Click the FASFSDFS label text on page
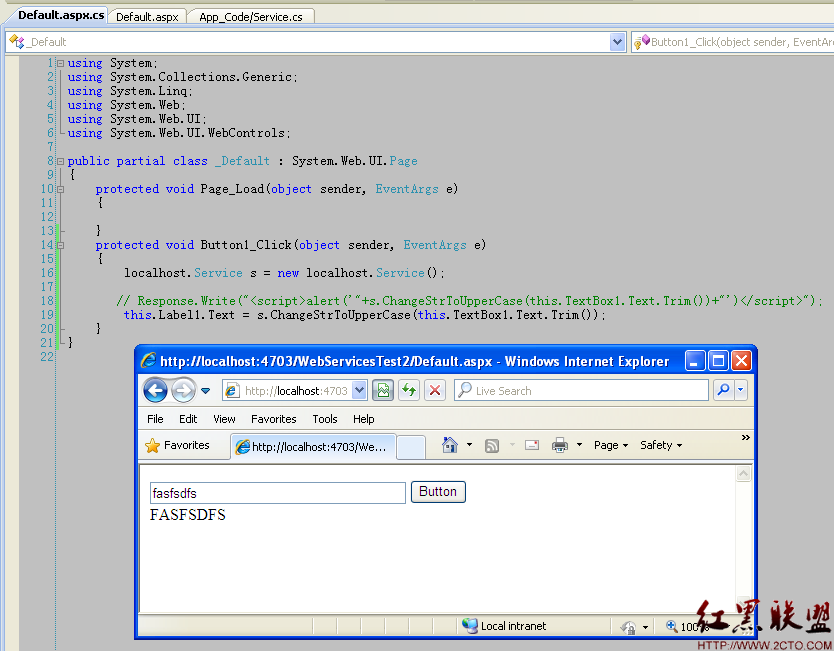 click(x=188, y=515)
